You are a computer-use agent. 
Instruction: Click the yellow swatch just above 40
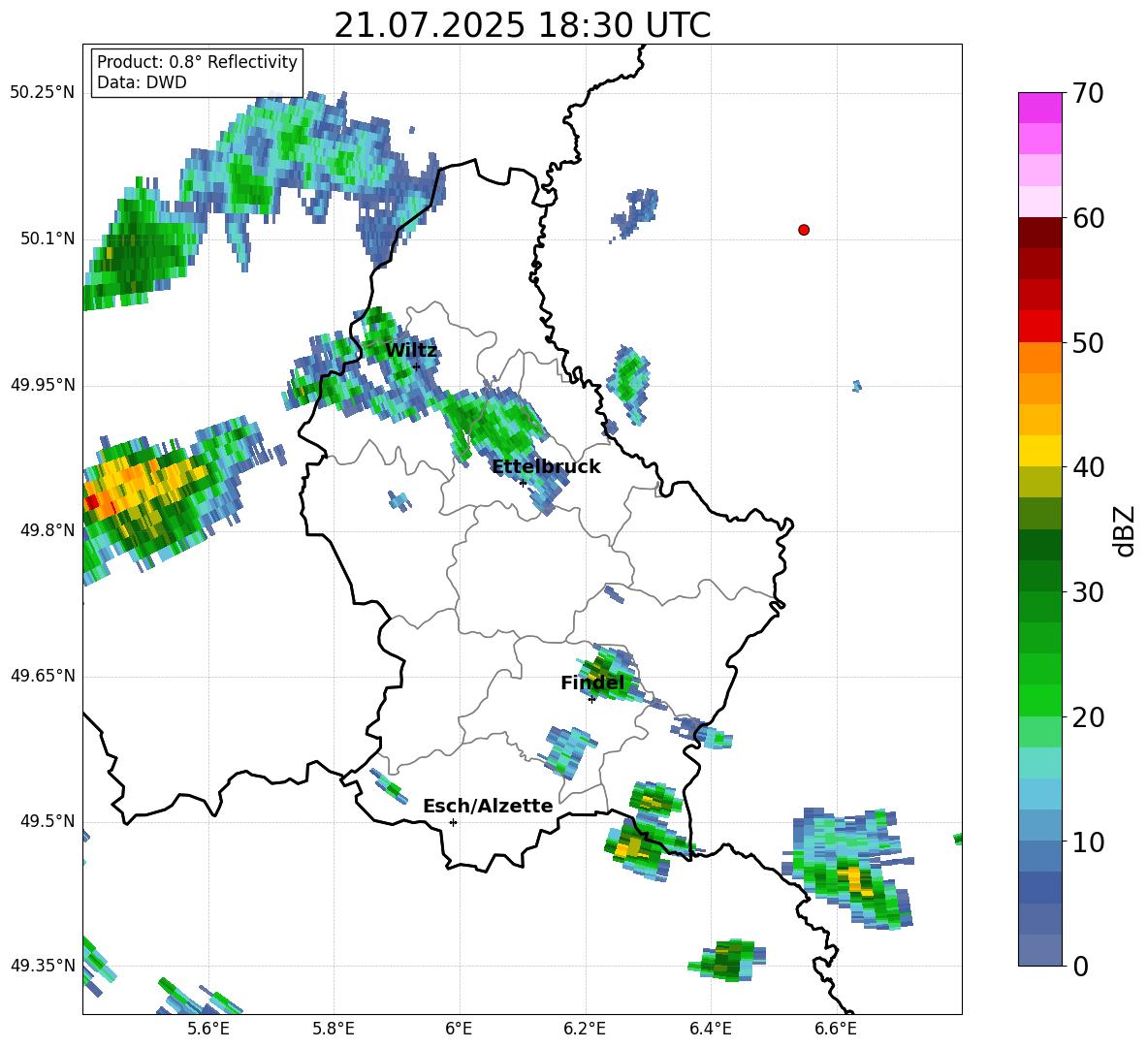click(x=1039, y=451)
